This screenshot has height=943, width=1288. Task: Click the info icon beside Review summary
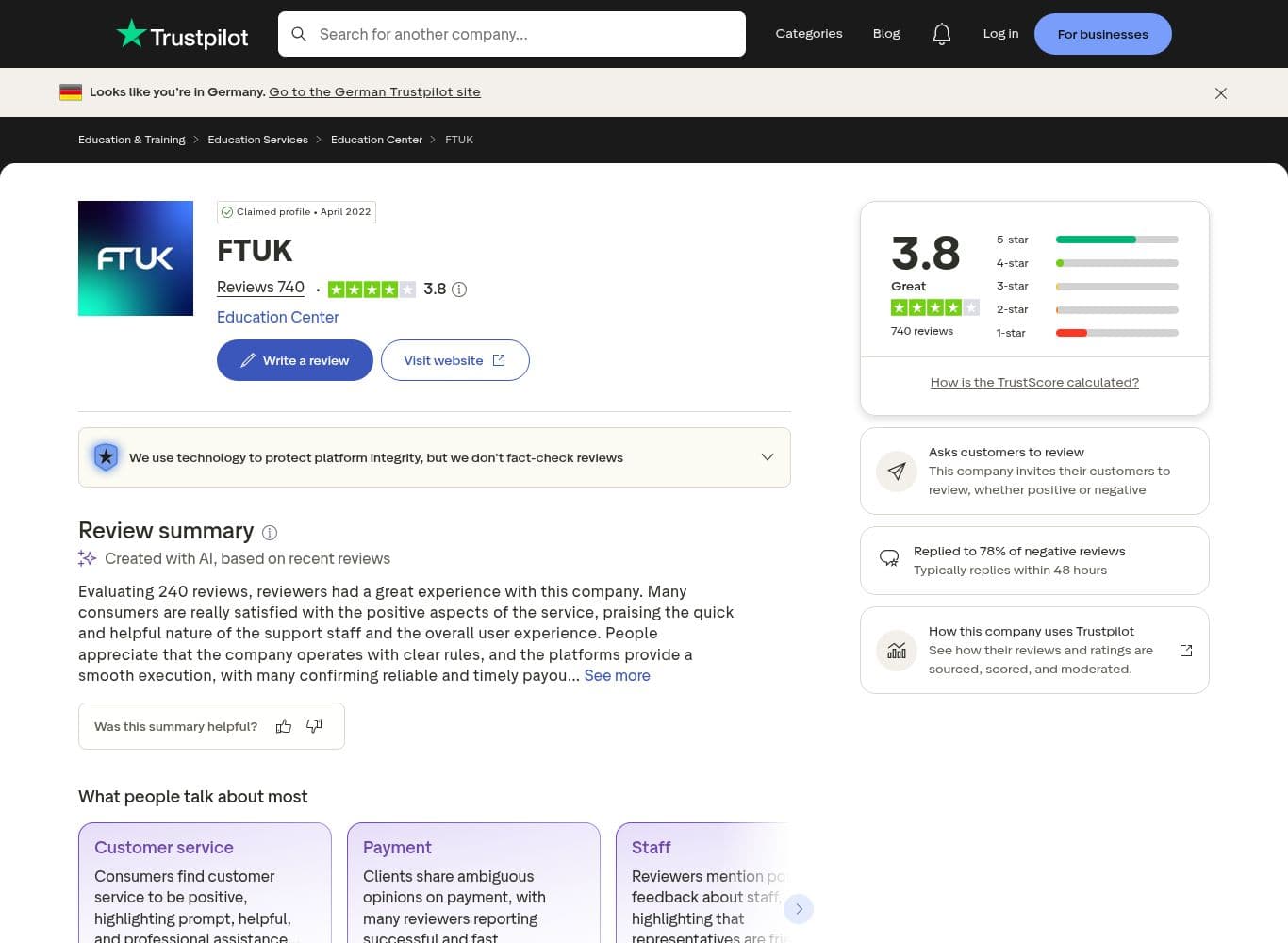click(270, 532)
